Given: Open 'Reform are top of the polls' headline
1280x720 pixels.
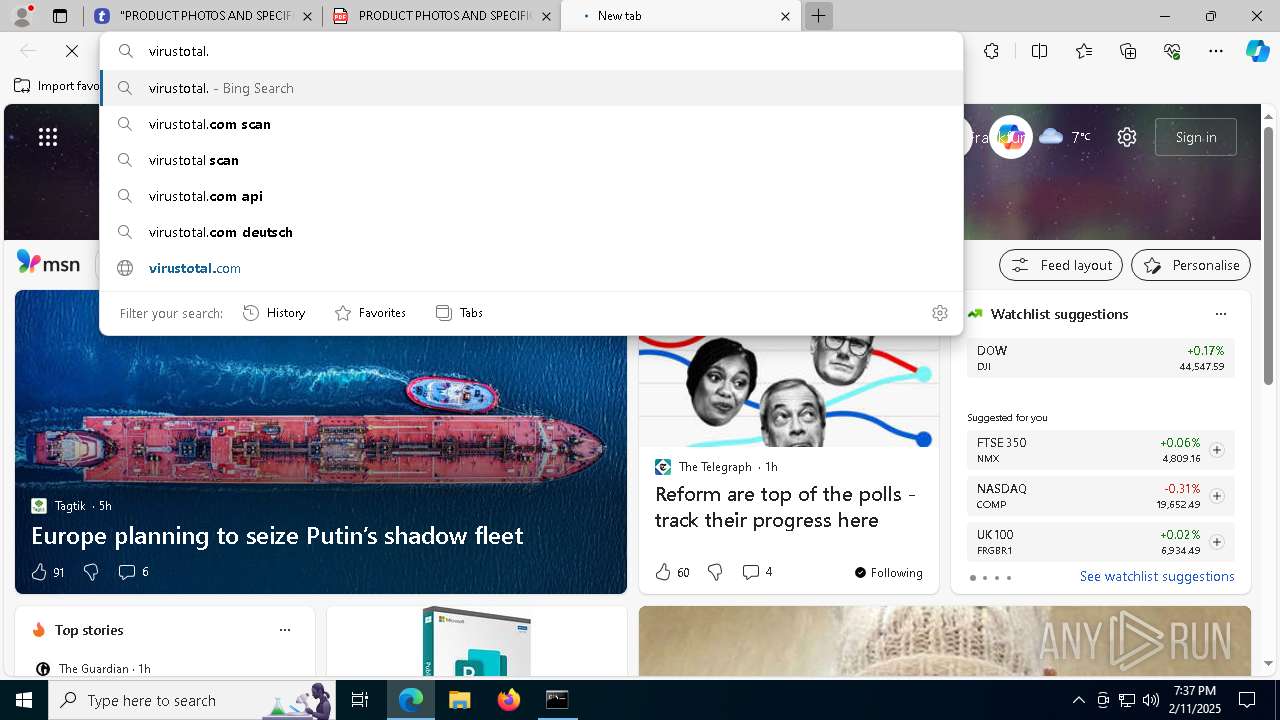Looking at the screenshot, I should [785, 507].
